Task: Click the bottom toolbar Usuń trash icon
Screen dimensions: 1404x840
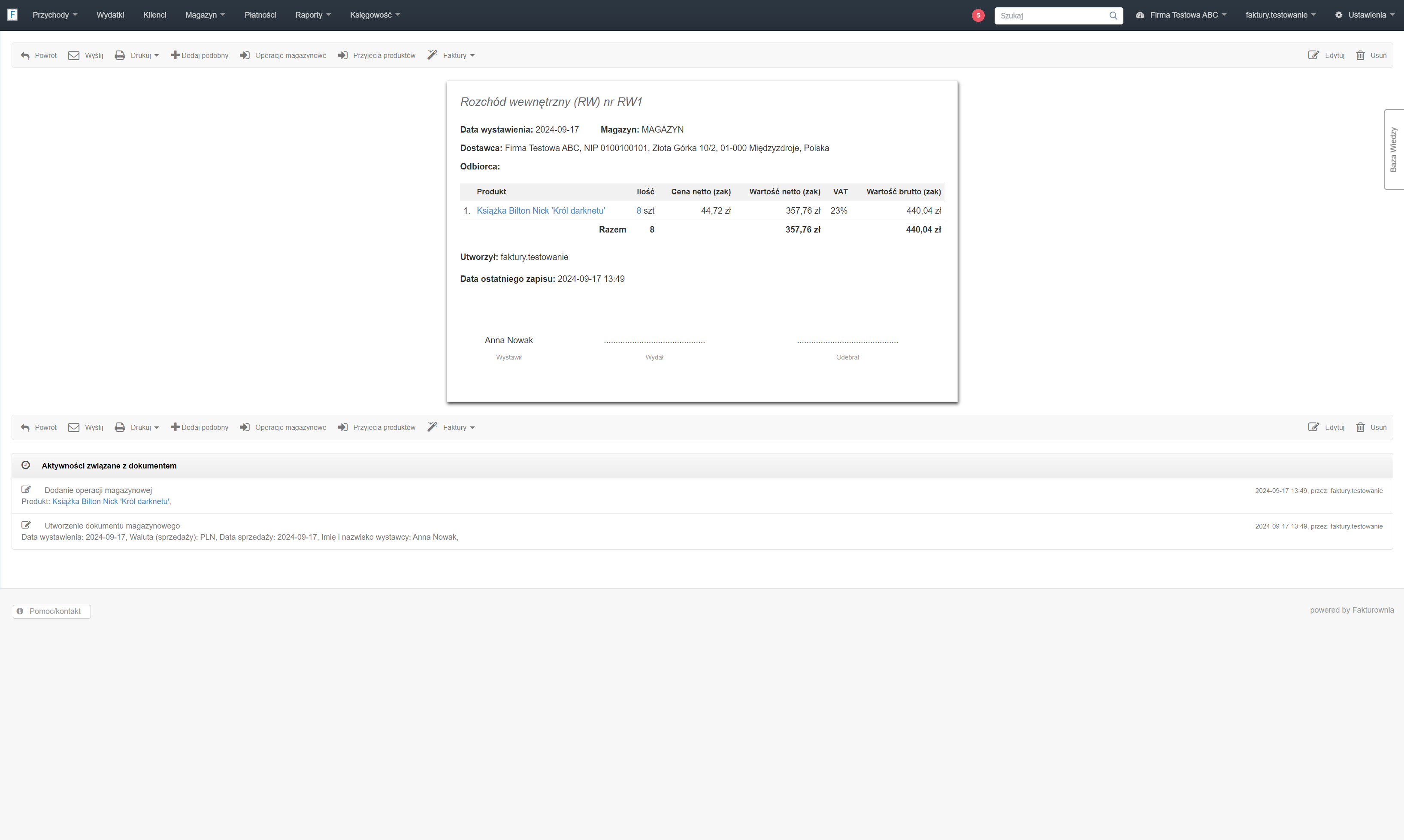Action: click(x=1360, y=427)
